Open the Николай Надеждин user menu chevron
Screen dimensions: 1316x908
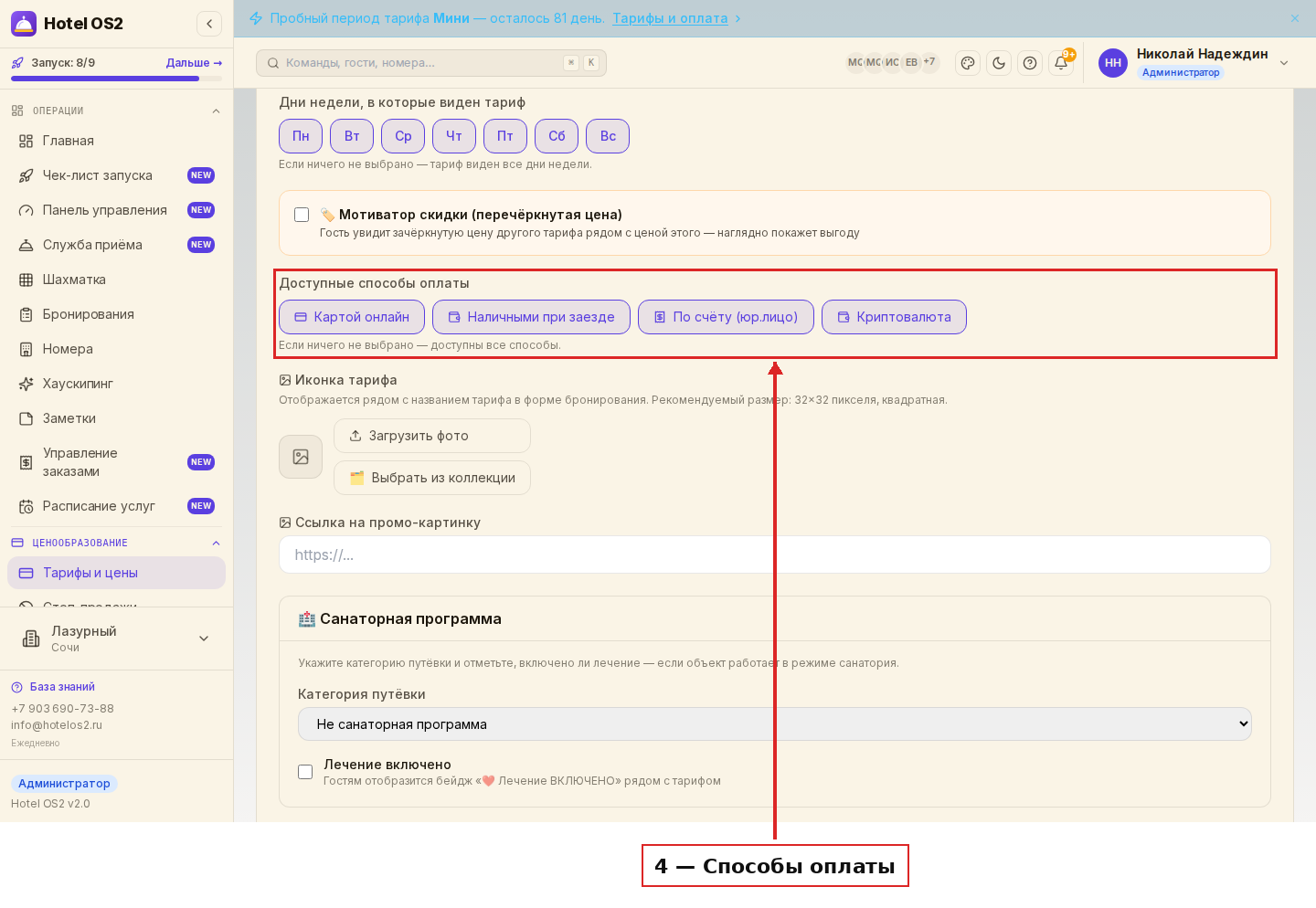click(x=1284, y=63)
